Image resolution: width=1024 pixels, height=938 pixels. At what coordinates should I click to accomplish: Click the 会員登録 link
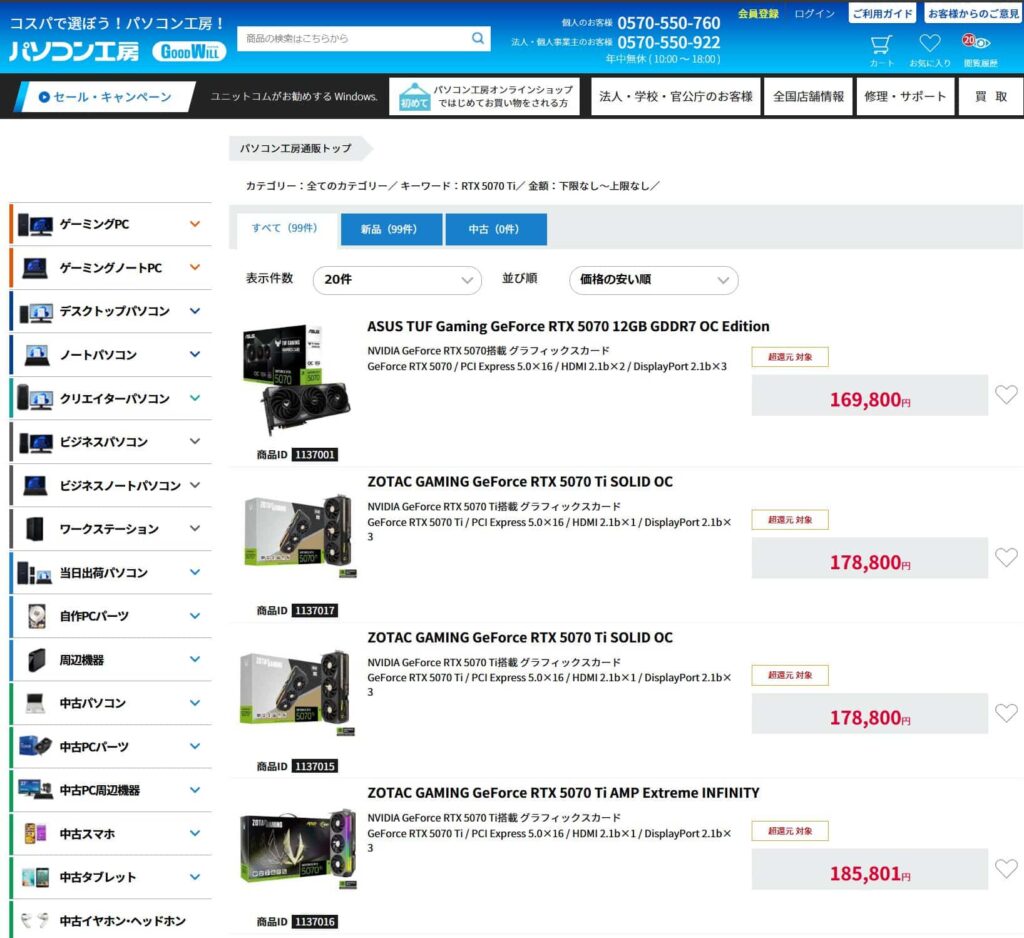(x=758, y=14)
